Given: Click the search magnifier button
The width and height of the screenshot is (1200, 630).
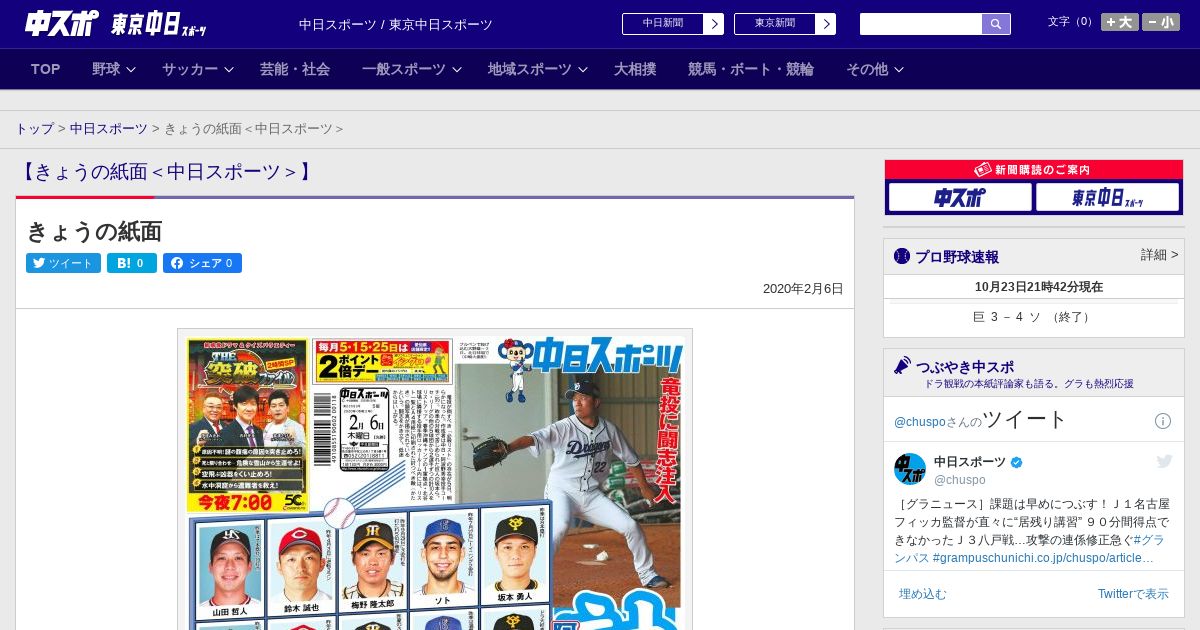Looking at the screenshot, I should [996, 24].
